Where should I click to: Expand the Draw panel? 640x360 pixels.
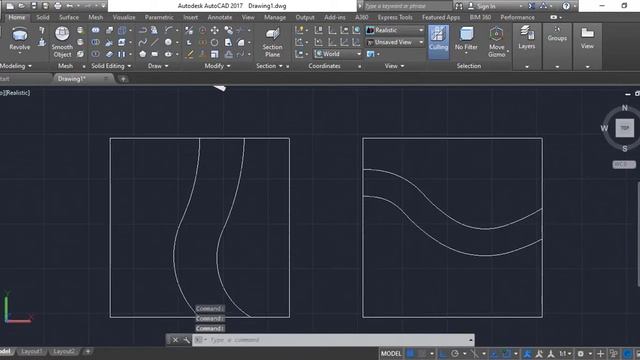pyautogui.click(x=158, y=66)
